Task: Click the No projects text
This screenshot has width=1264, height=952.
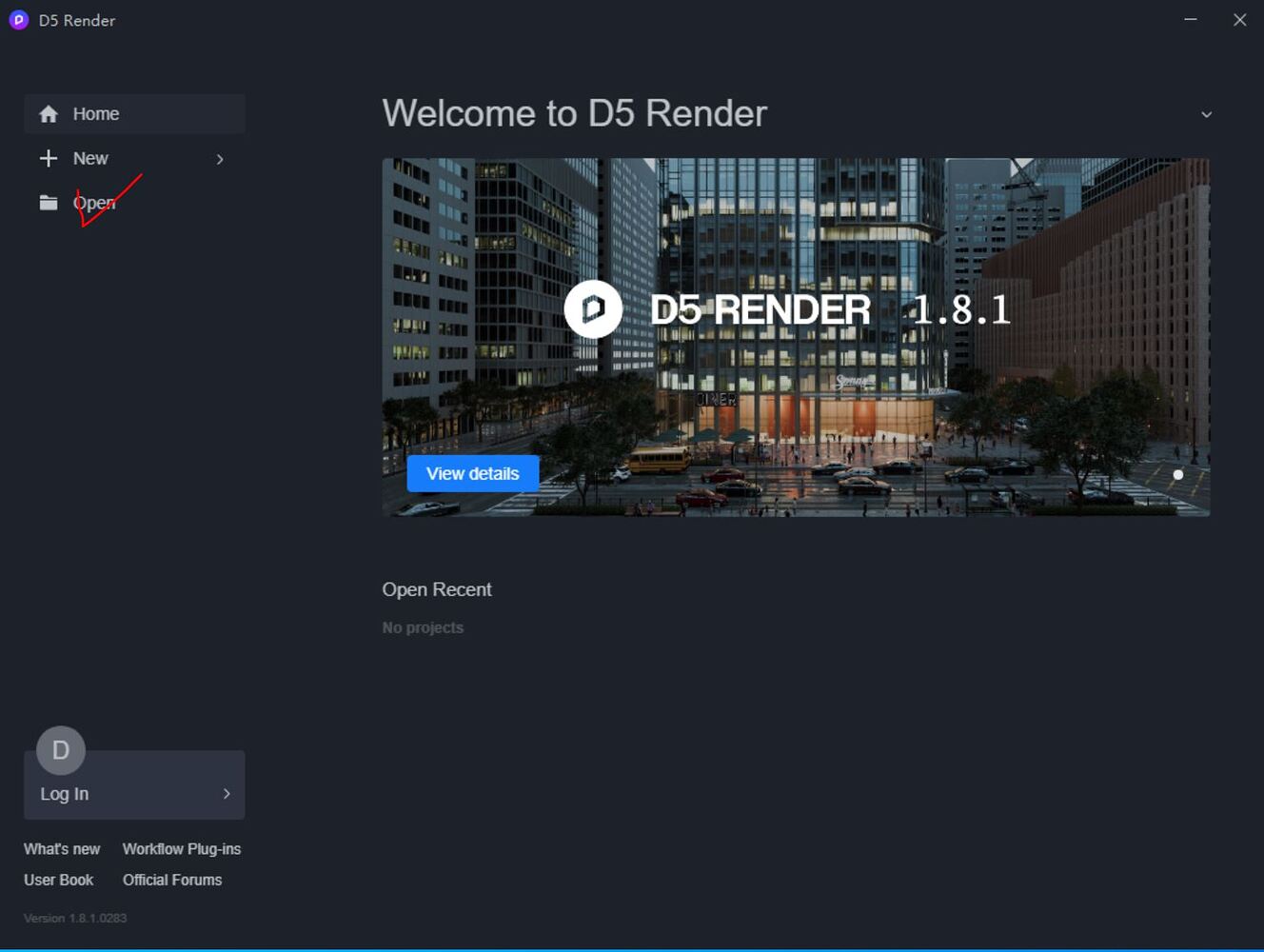Action: coord(423,627)
